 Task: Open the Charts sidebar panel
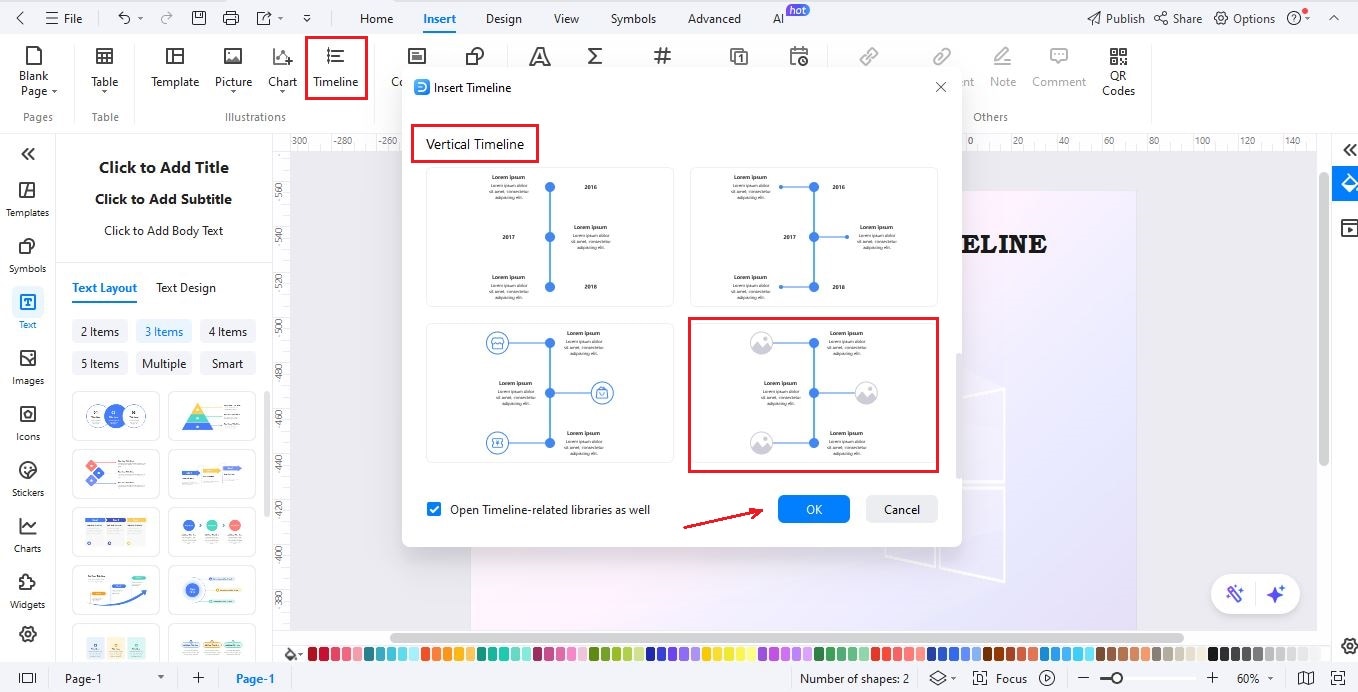pyautogui.click(x=27, y=535)
